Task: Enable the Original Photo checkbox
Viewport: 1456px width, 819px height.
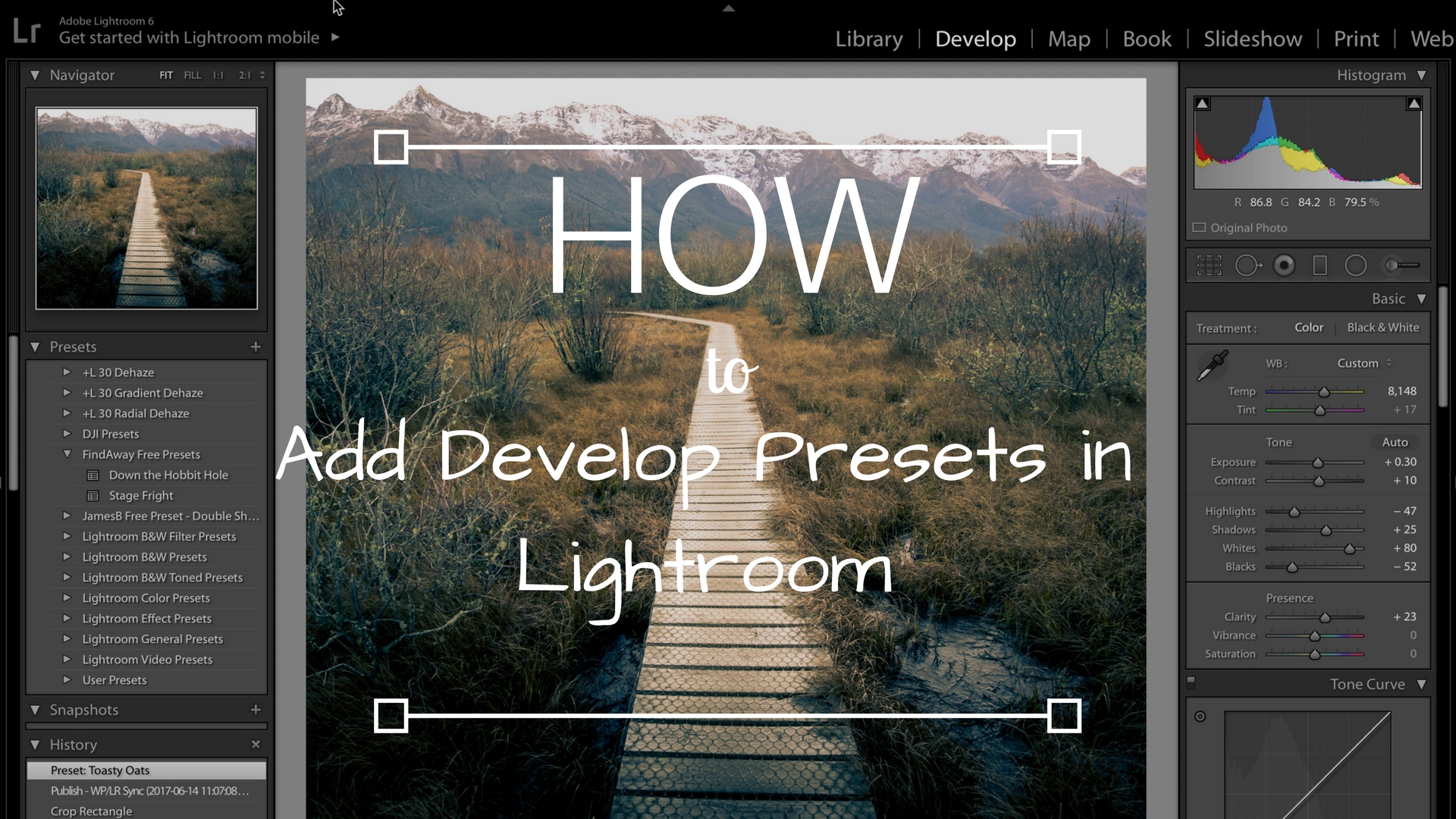Action: click(x=1199, y=227)
